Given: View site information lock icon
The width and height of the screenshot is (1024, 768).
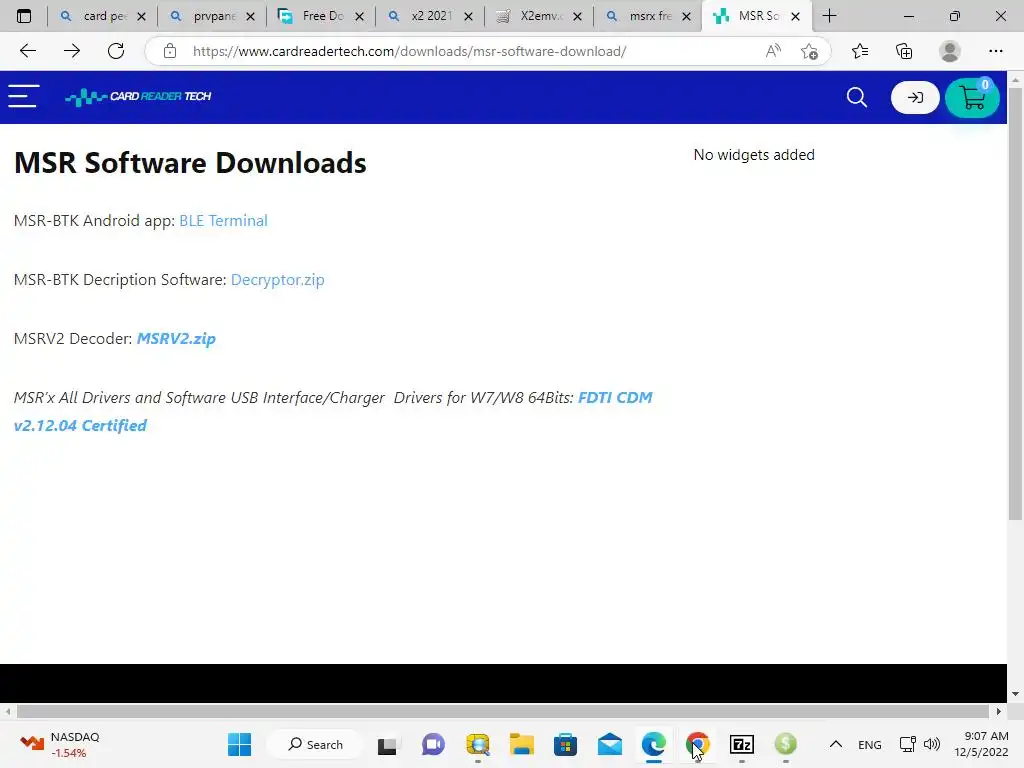Looking at the screenshot, I should tap(170, 51).
